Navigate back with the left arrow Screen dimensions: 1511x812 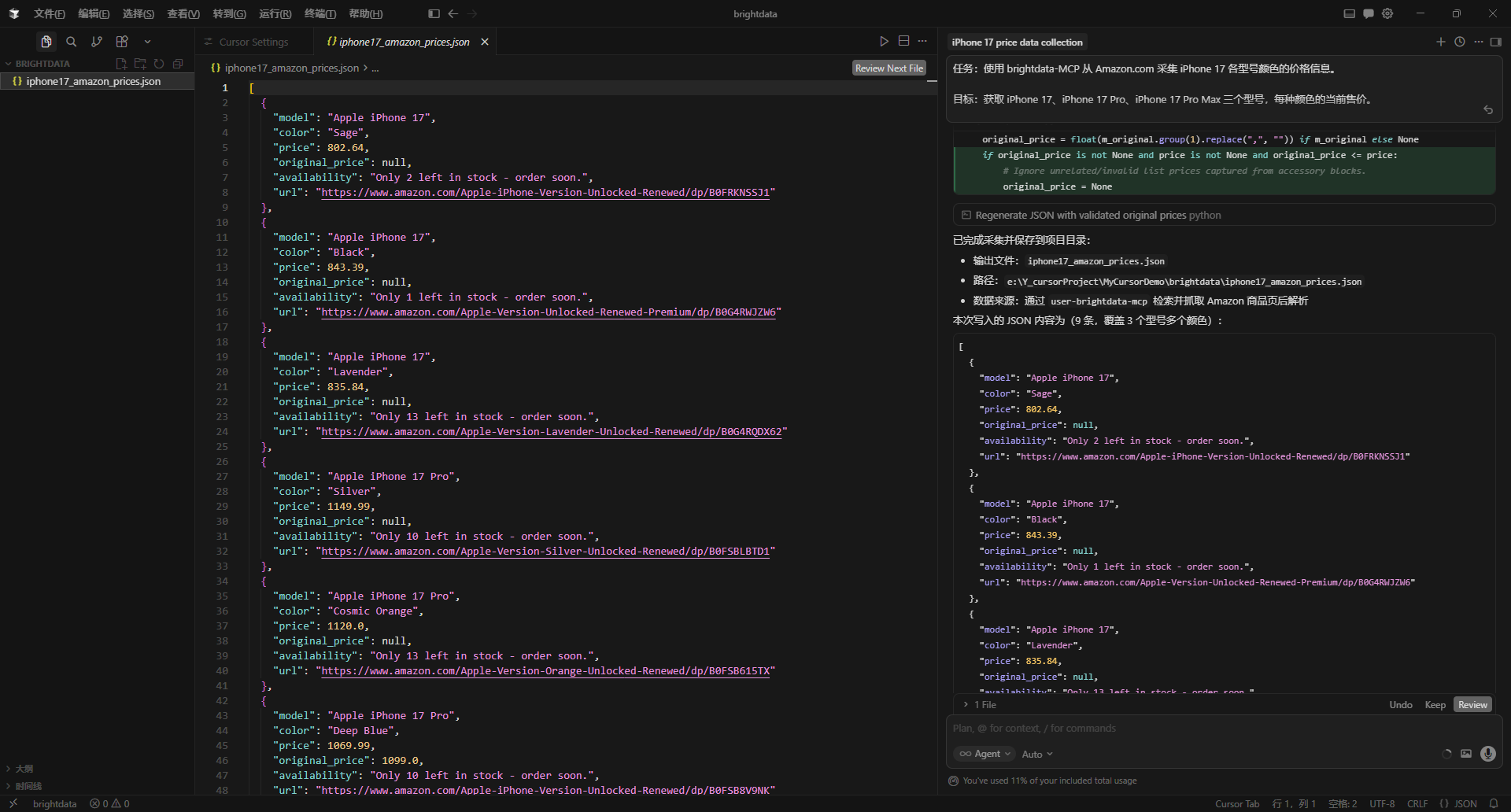coord(453,13)
